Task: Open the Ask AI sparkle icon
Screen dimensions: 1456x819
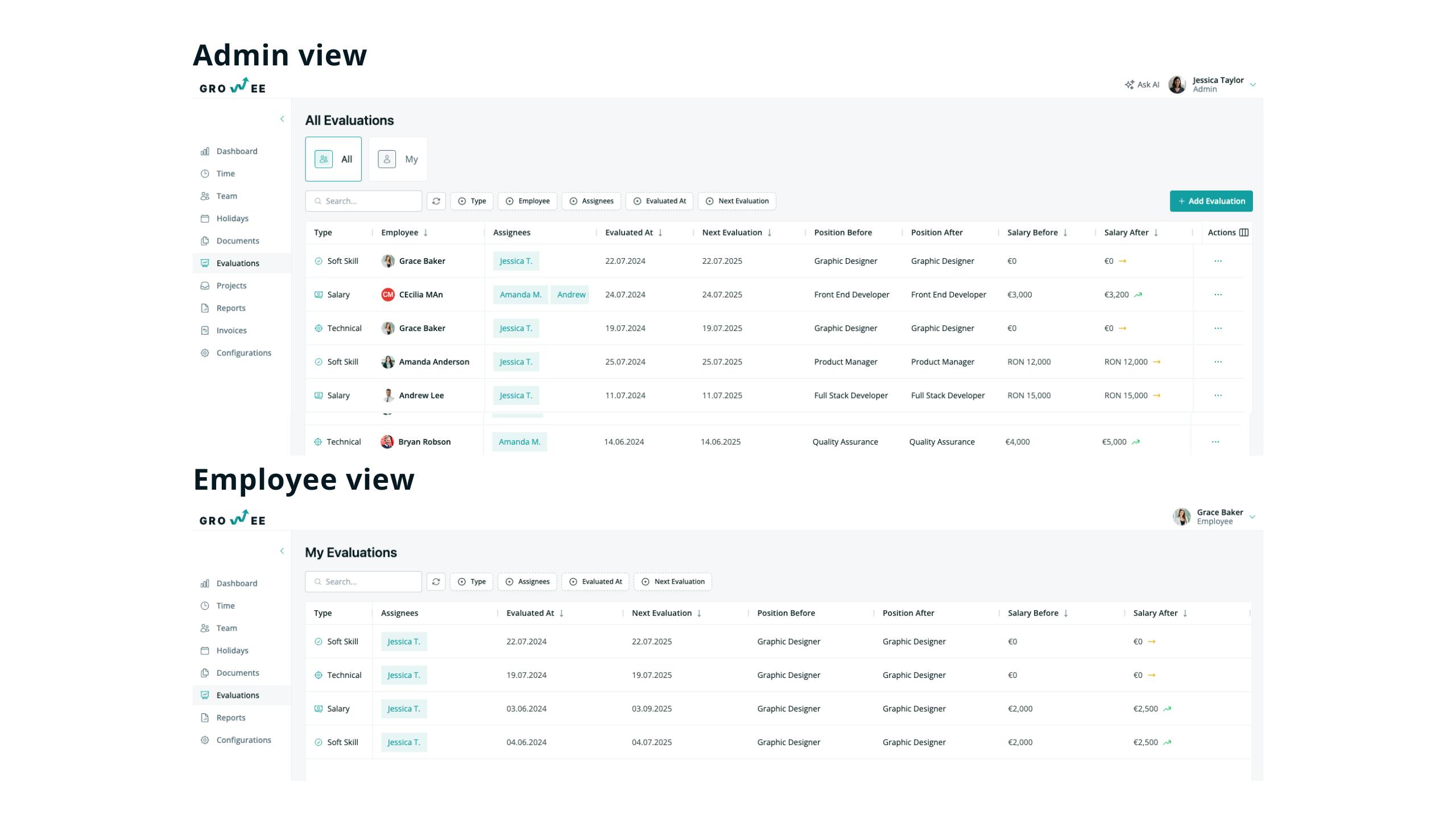Action: (1130, 85)
